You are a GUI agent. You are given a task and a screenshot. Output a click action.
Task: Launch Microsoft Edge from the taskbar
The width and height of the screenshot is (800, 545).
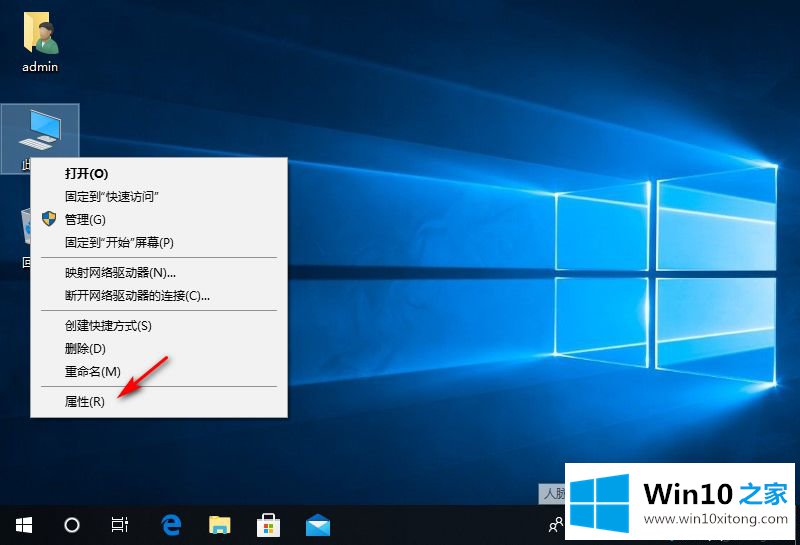[172, 524]
